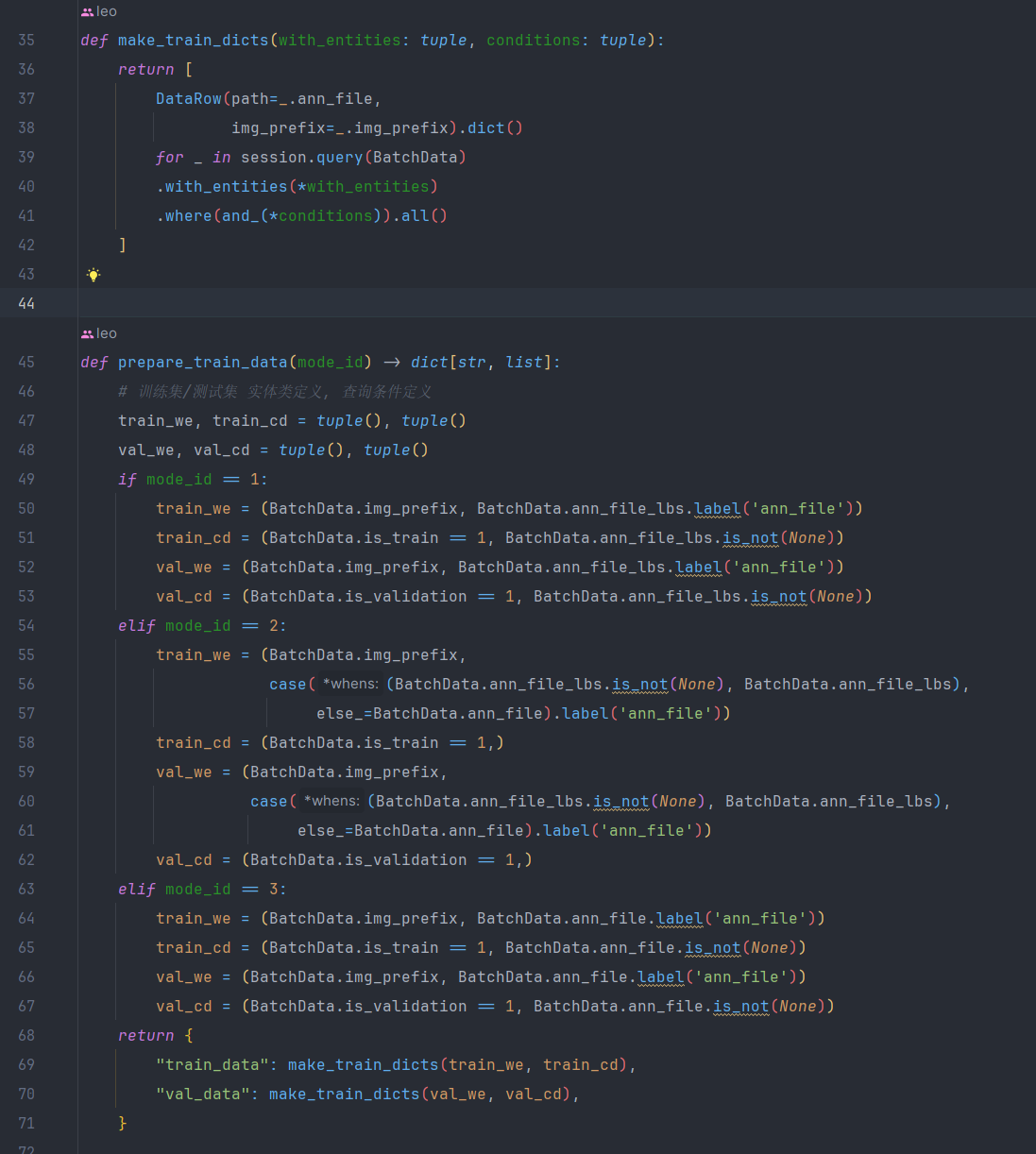Select line number 44 in the gutter

point(26,303)
